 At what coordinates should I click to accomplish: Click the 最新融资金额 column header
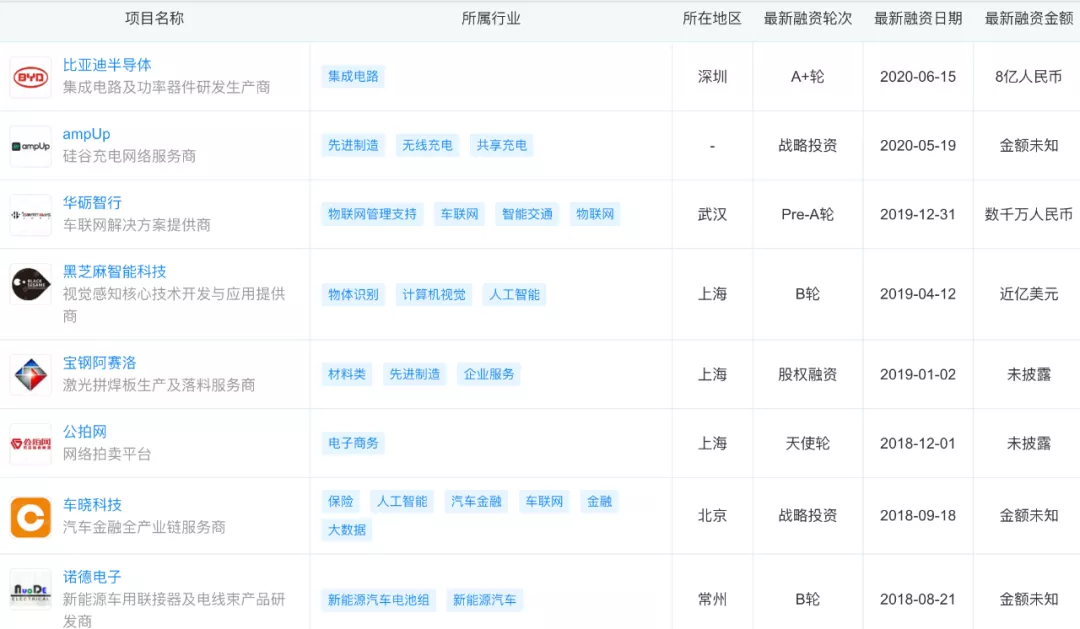click(x=1028, y=19)
